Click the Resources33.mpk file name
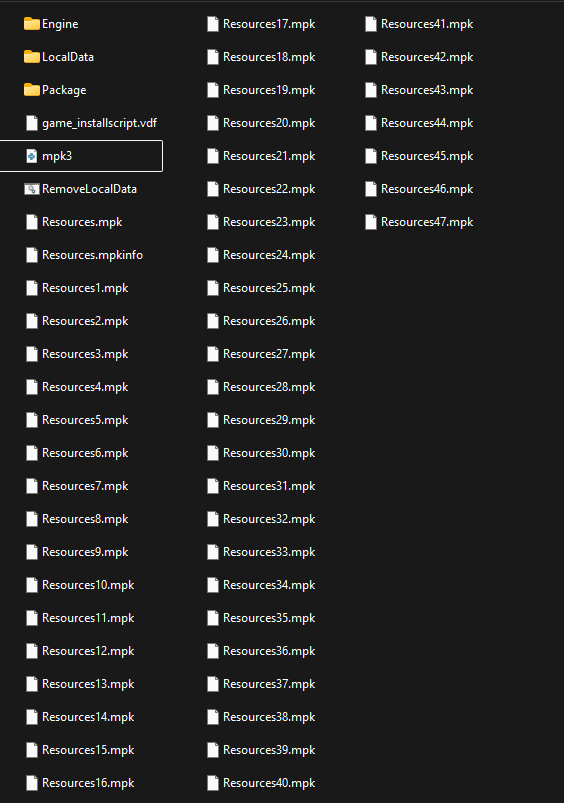The image size is (564, 803). click(269, 552)
